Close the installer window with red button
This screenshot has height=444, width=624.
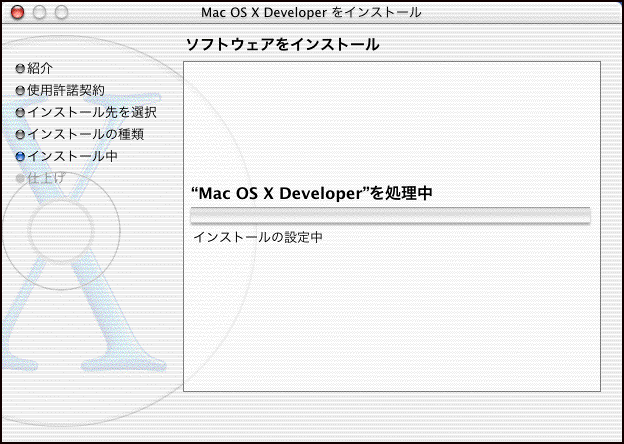pyautogui.click(x=18, y=13)
